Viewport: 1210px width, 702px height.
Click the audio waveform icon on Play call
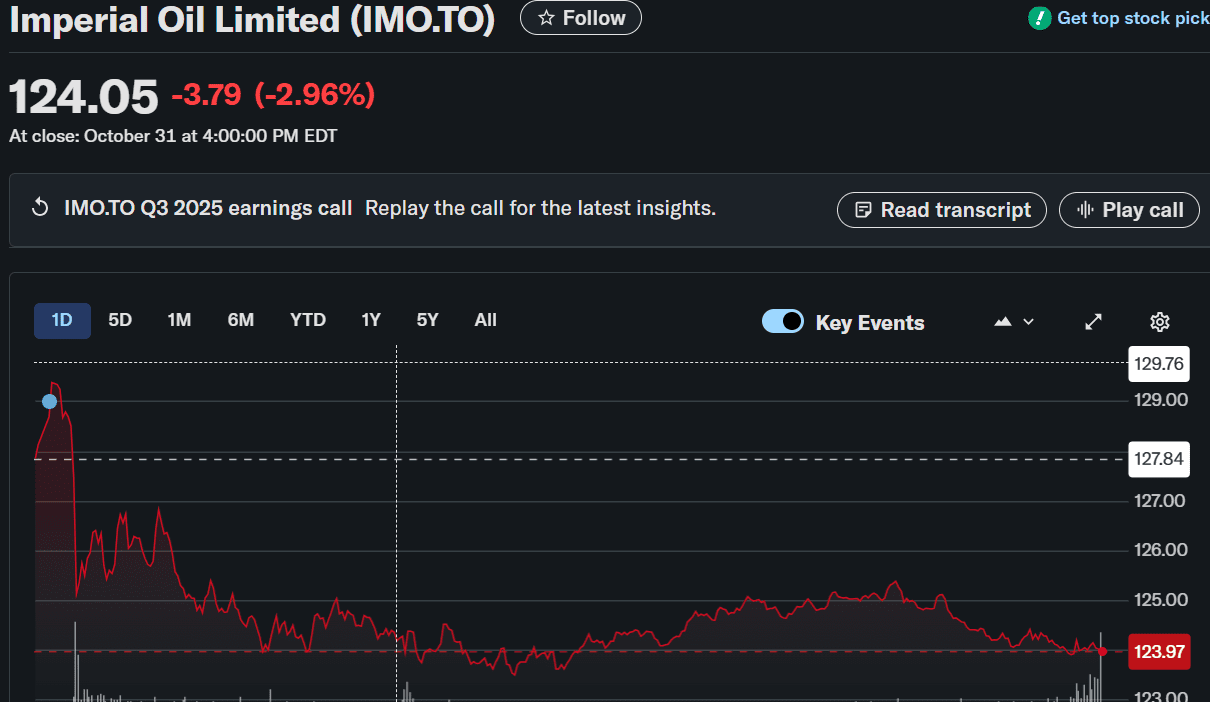click(x=1085, y=210)
